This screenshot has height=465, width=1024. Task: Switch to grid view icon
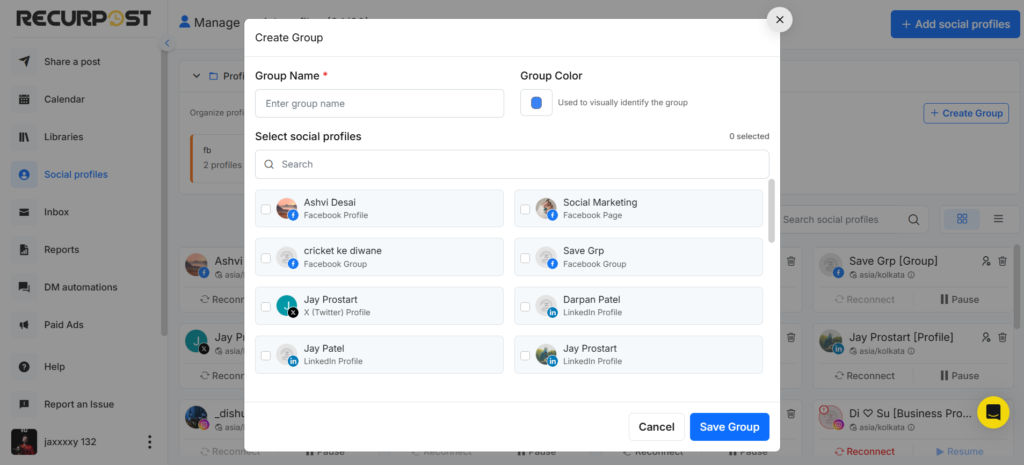(x=962, y=219)
